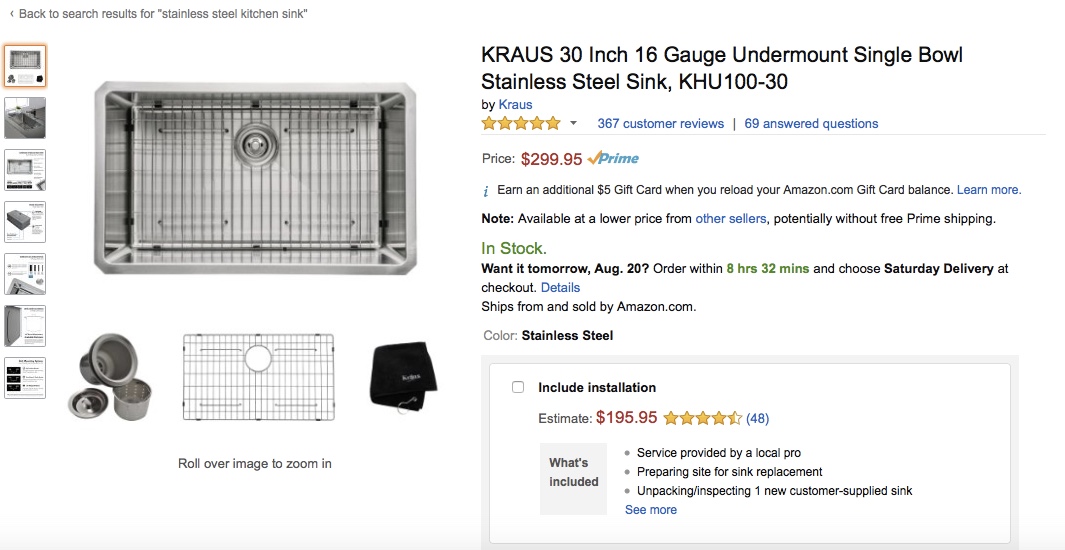Go back to search results link
This screenshot has width=1065, height=550.
(x=158, y=14)
